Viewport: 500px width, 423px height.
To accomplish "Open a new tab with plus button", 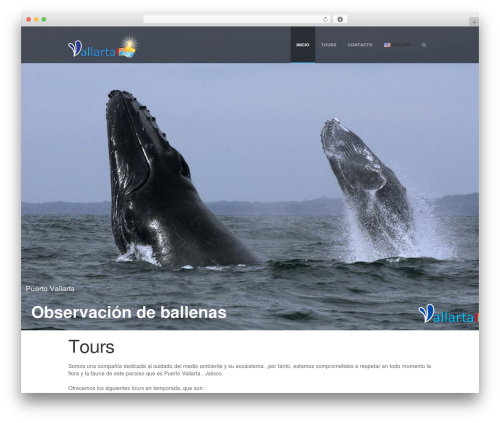I will click(474, 22).
